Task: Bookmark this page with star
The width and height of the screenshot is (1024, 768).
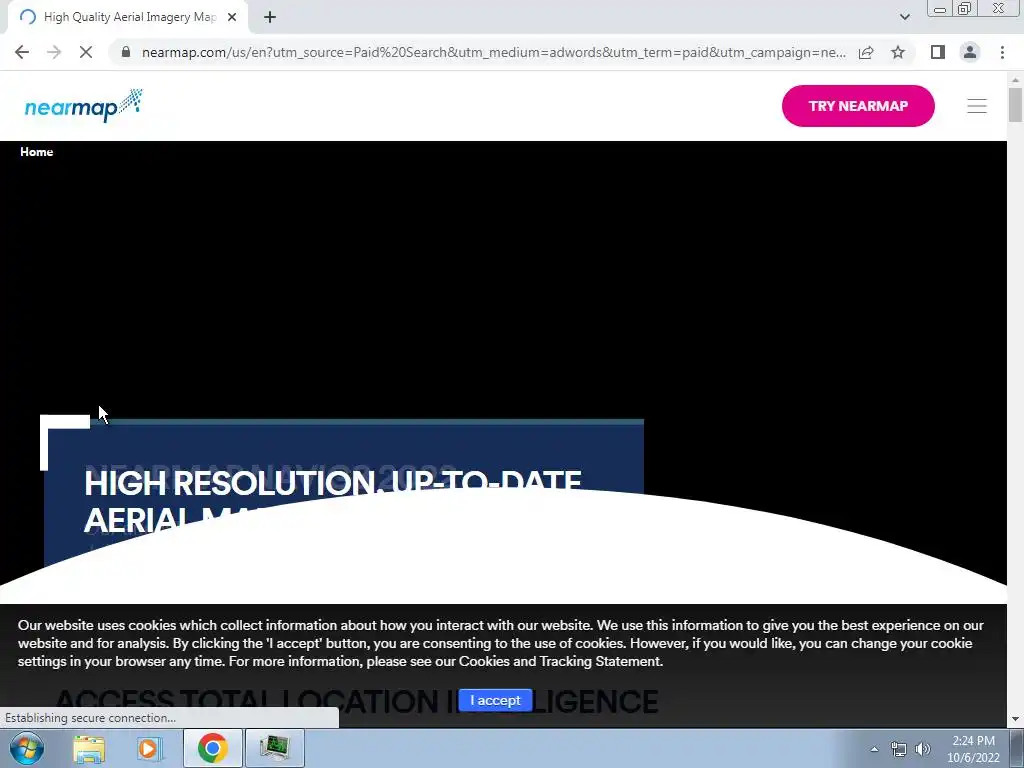Action: click(898, 52)
